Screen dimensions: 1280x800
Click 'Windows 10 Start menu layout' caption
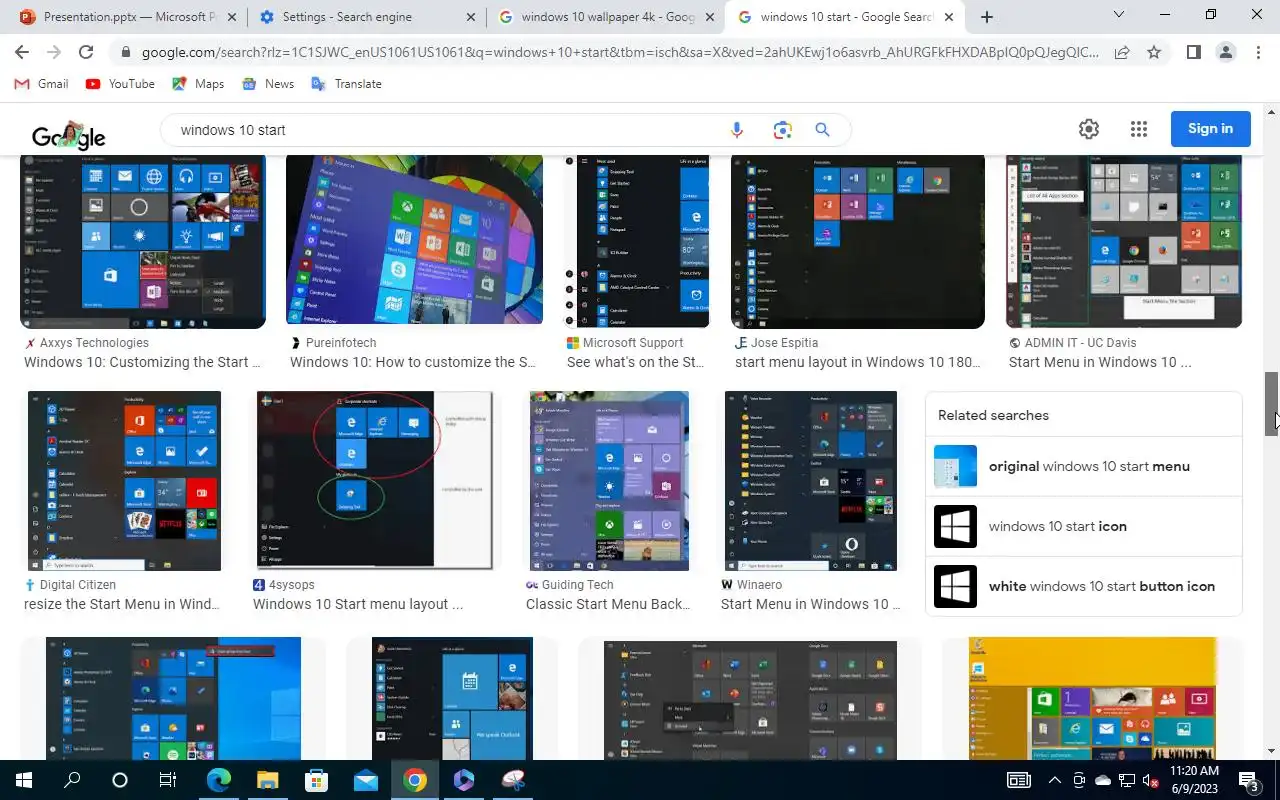coord(358,604)
